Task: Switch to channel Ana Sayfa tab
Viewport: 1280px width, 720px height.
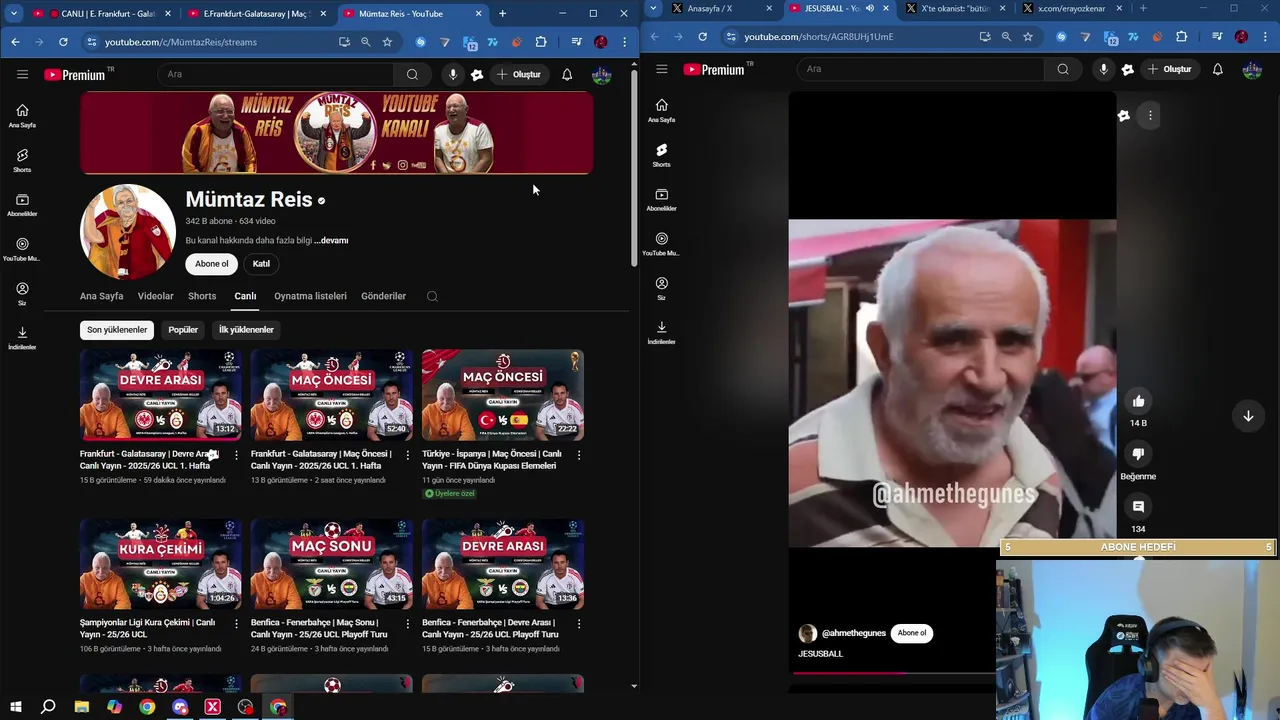Action: click(x=101, y=296)
